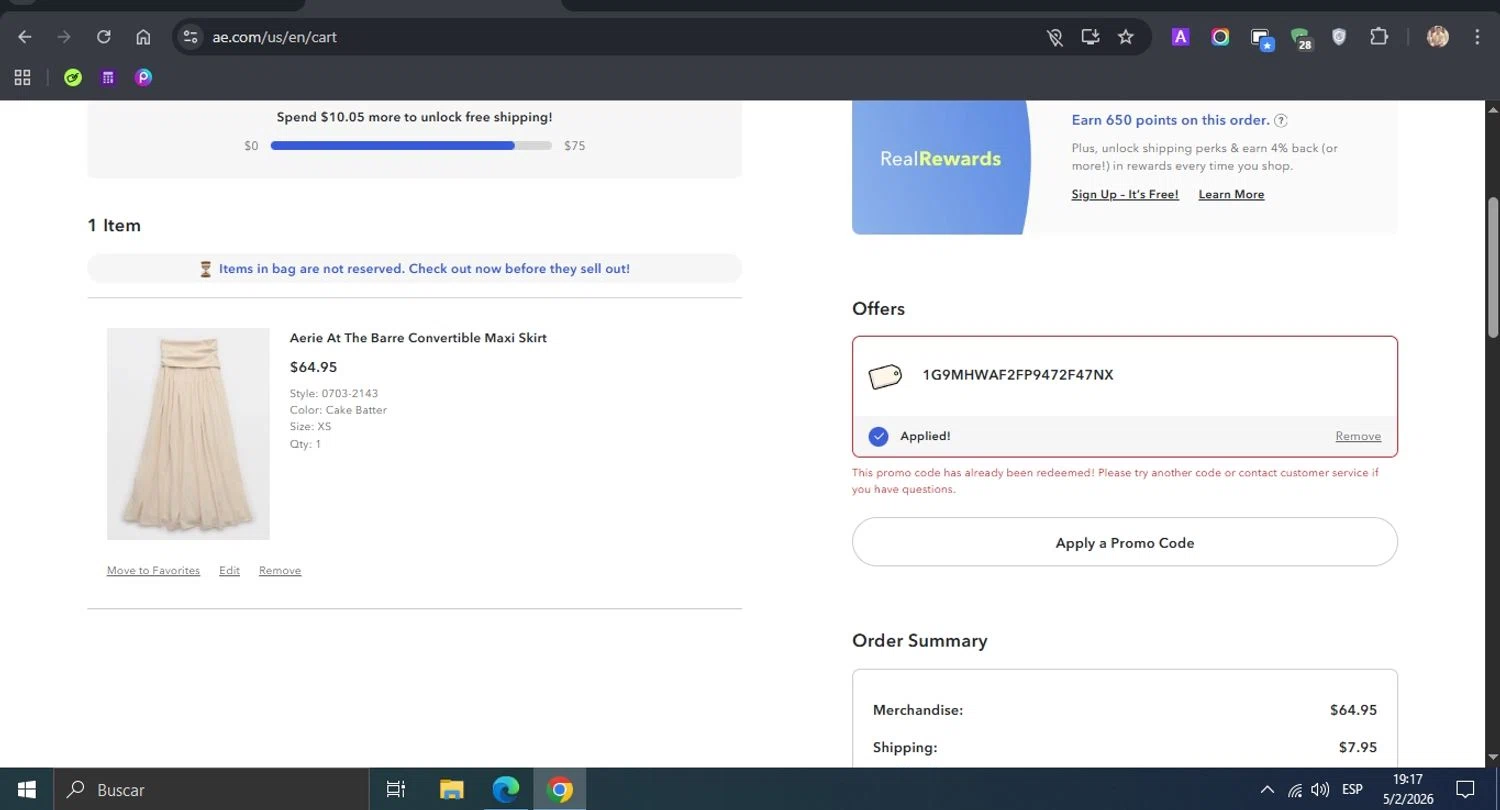Screen dimensions: 1500x810
Task: Open the Wi-Fi network tray icon
Action: 1295,789
